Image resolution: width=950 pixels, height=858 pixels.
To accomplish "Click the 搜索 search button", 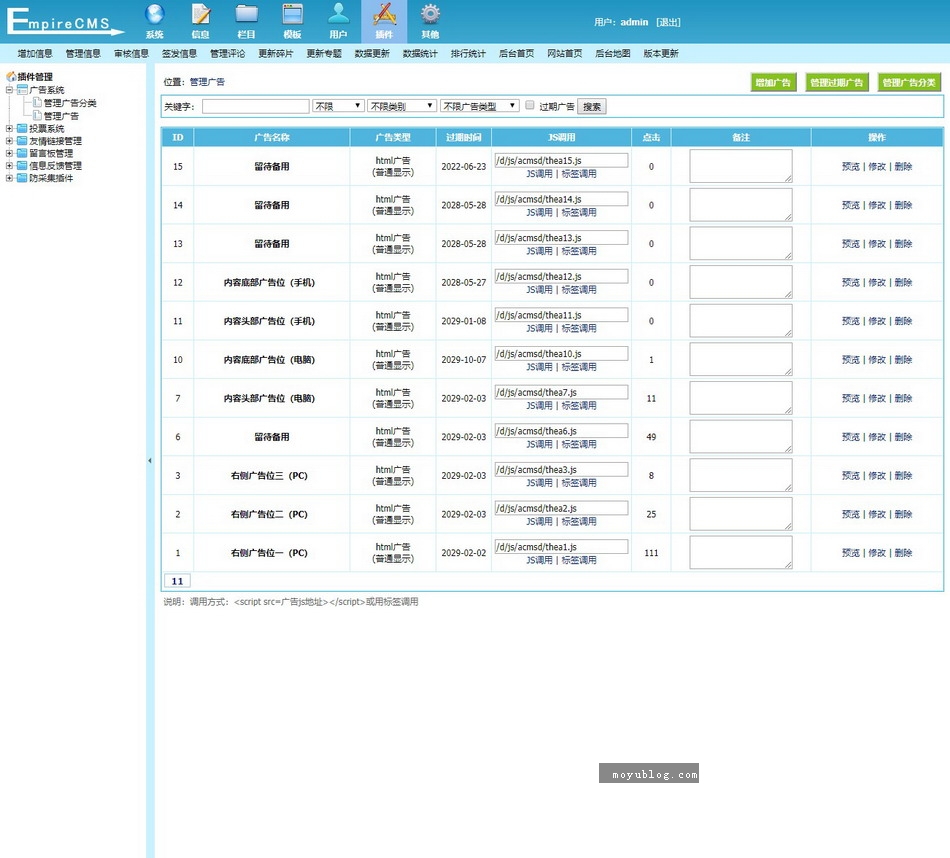I will pyautogui.click(x=592, y=107).
